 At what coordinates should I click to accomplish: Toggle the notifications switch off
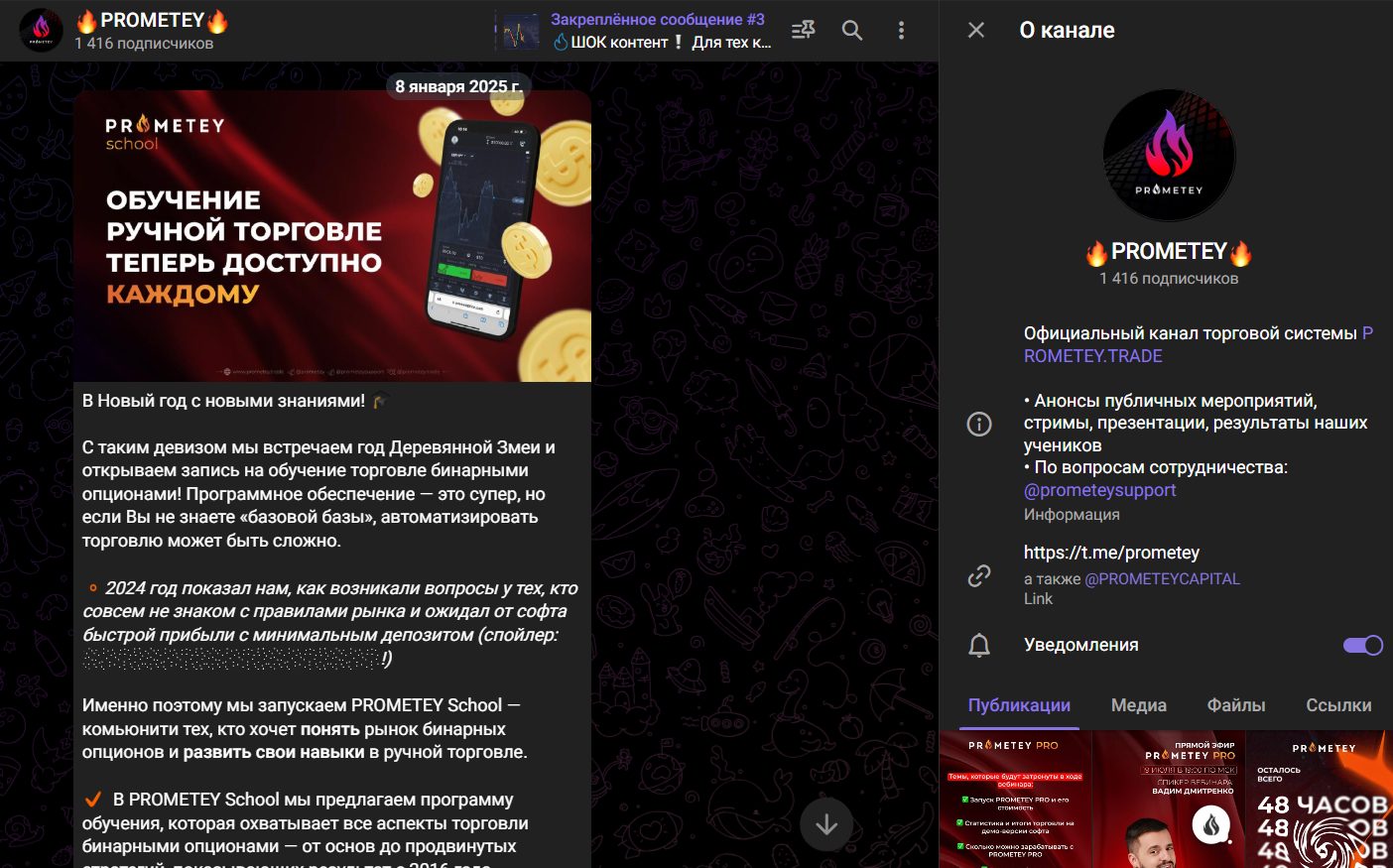[x=1362, y=646]
